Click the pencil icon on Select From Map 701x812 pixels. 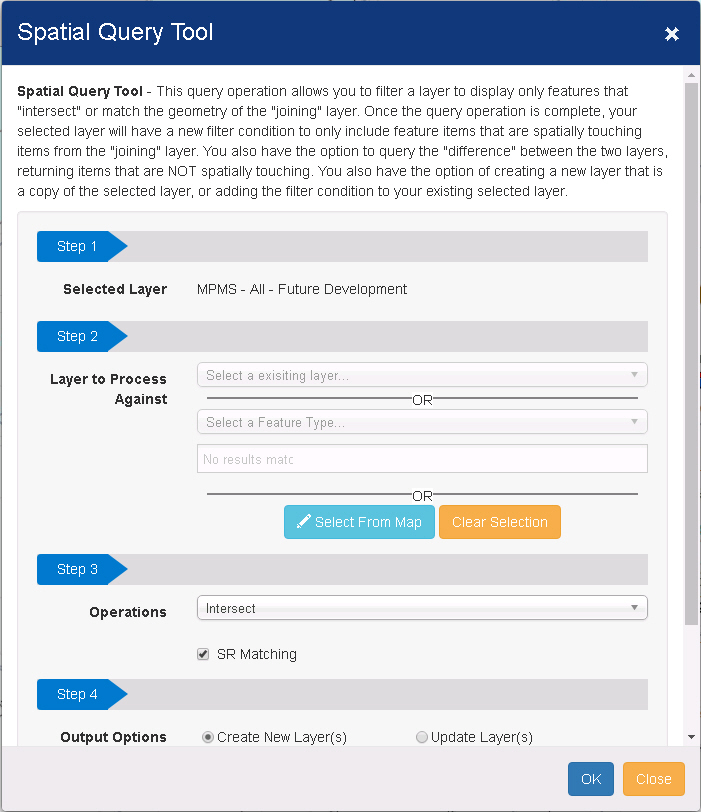(x=302, y=522)
